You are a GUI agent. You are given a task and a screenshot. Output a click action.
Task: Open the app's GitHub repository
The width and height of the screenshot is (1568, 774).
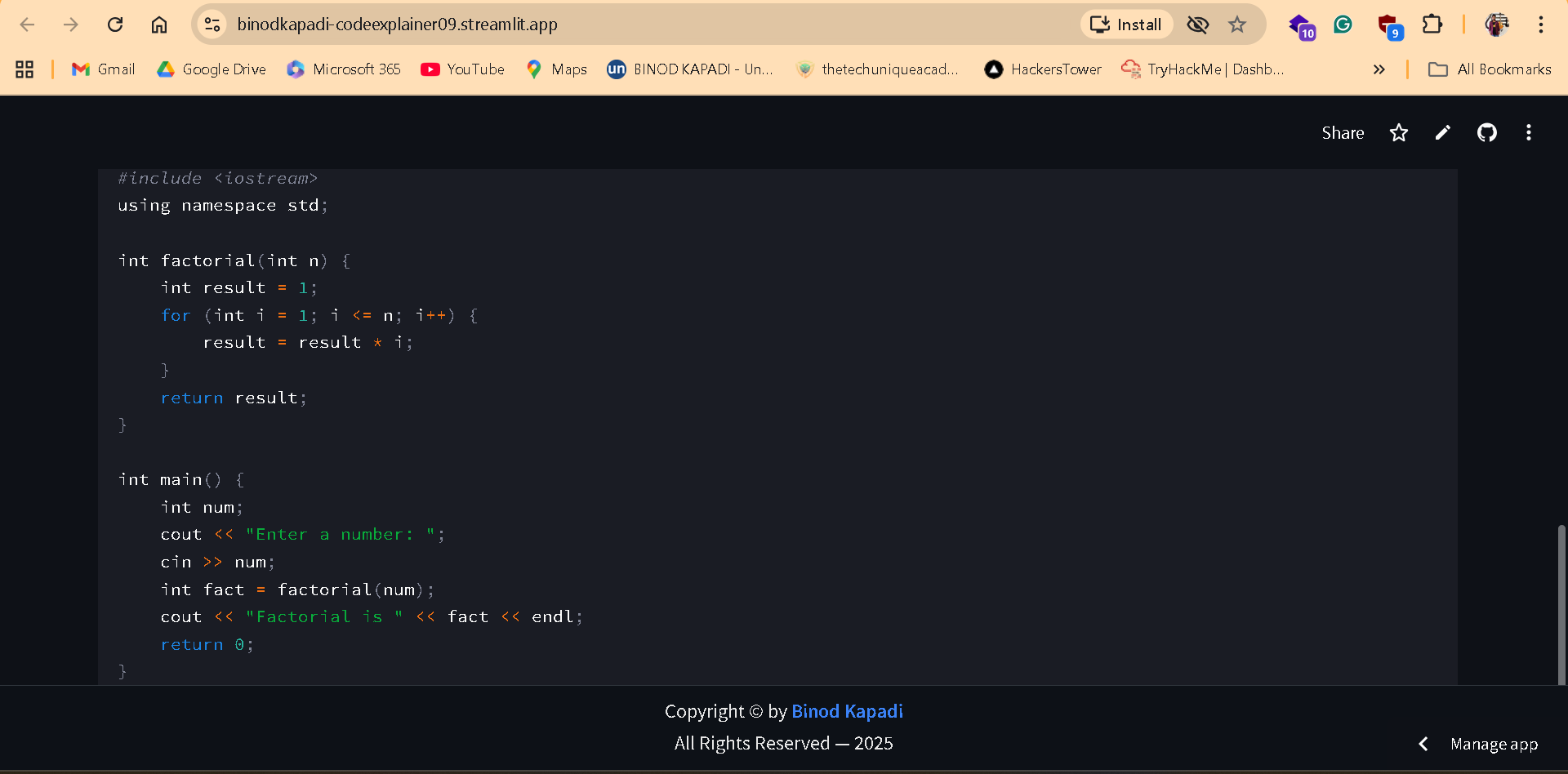tap(1486, 132)
